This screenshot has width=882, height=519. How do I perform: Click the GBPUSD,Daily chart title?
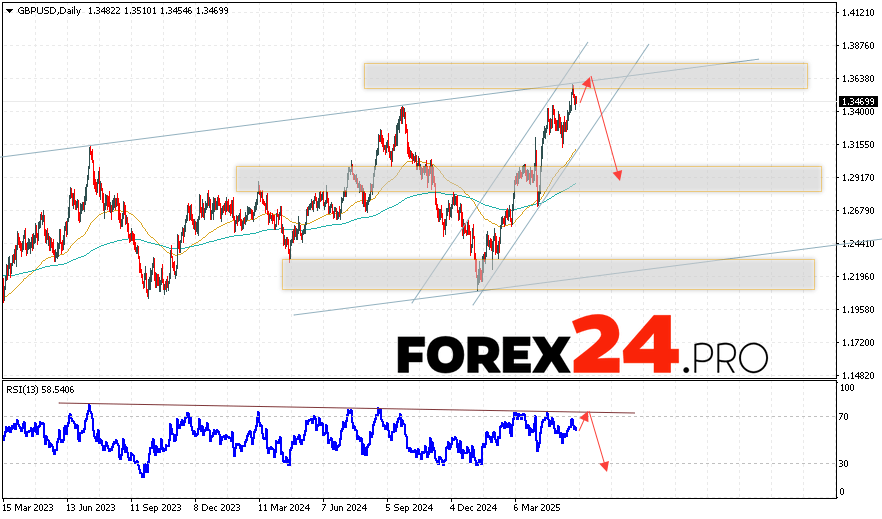point(41,8)
